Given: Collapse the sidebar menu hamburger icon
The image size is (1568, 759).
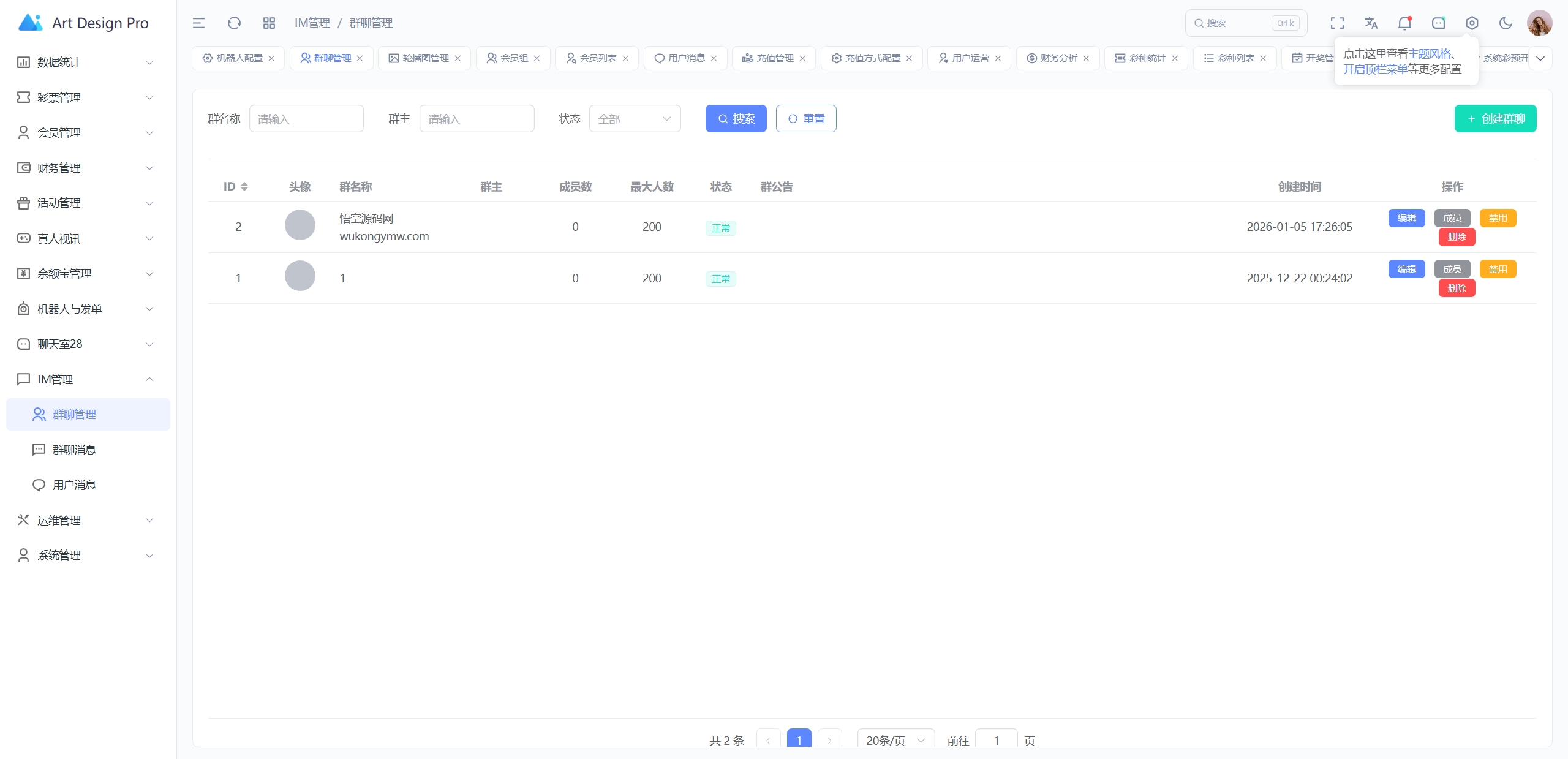Looking at the screenshot, I should (198, 23).
